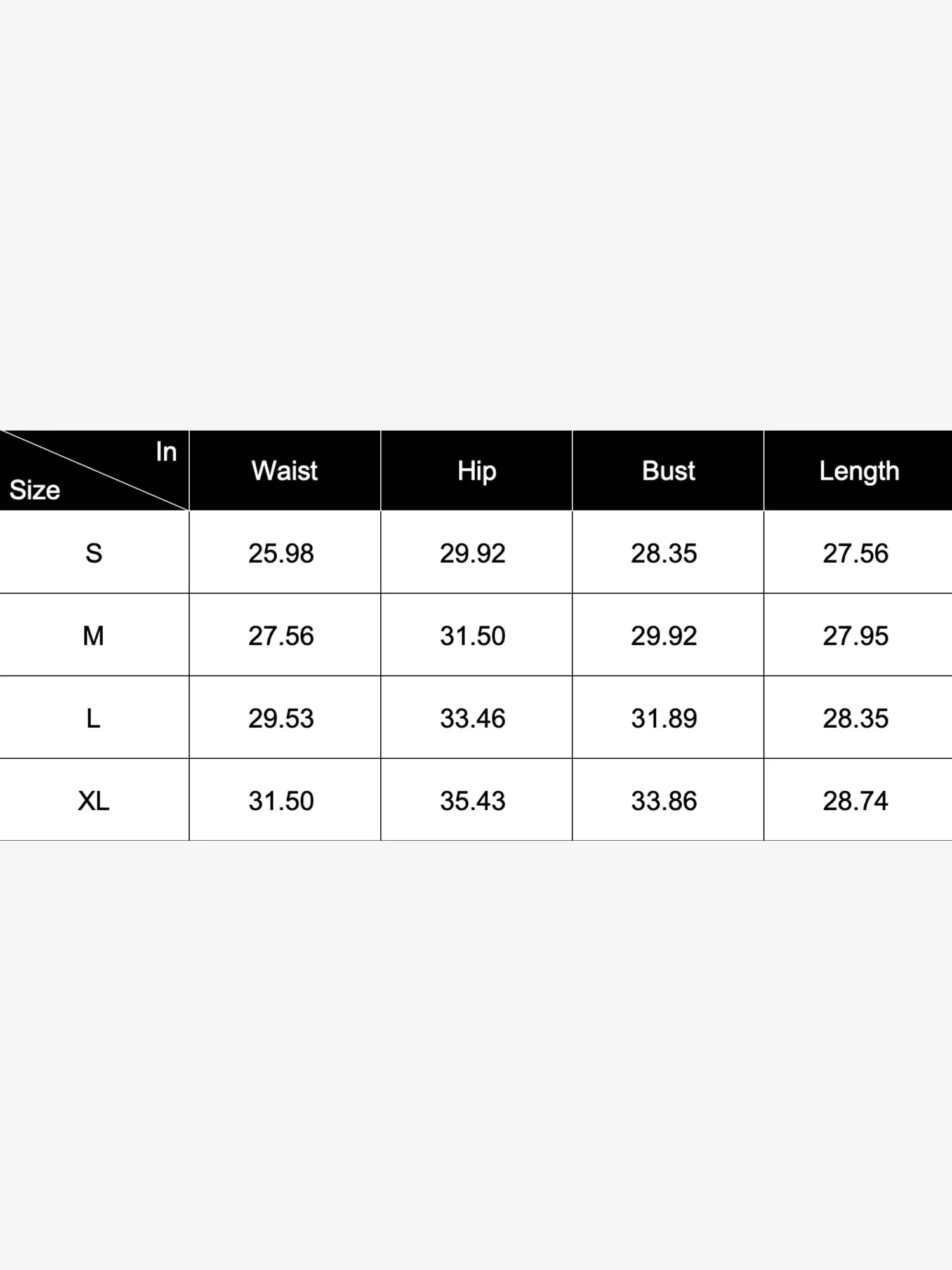952x1270 pixels.
Task: Select the XL size row label
Action: click(94, 801)
